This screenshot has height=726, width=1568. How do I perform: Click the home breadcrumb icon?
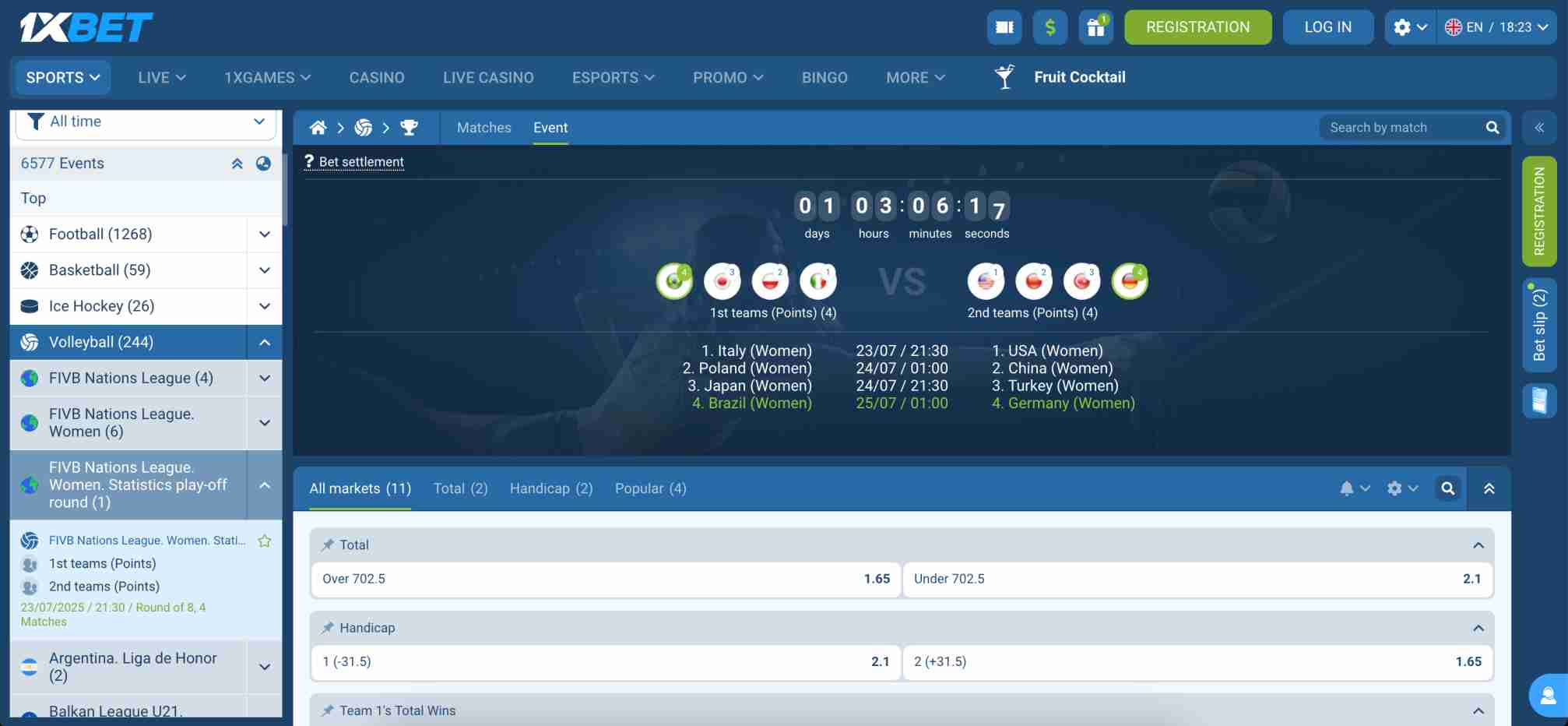point(318,128)
